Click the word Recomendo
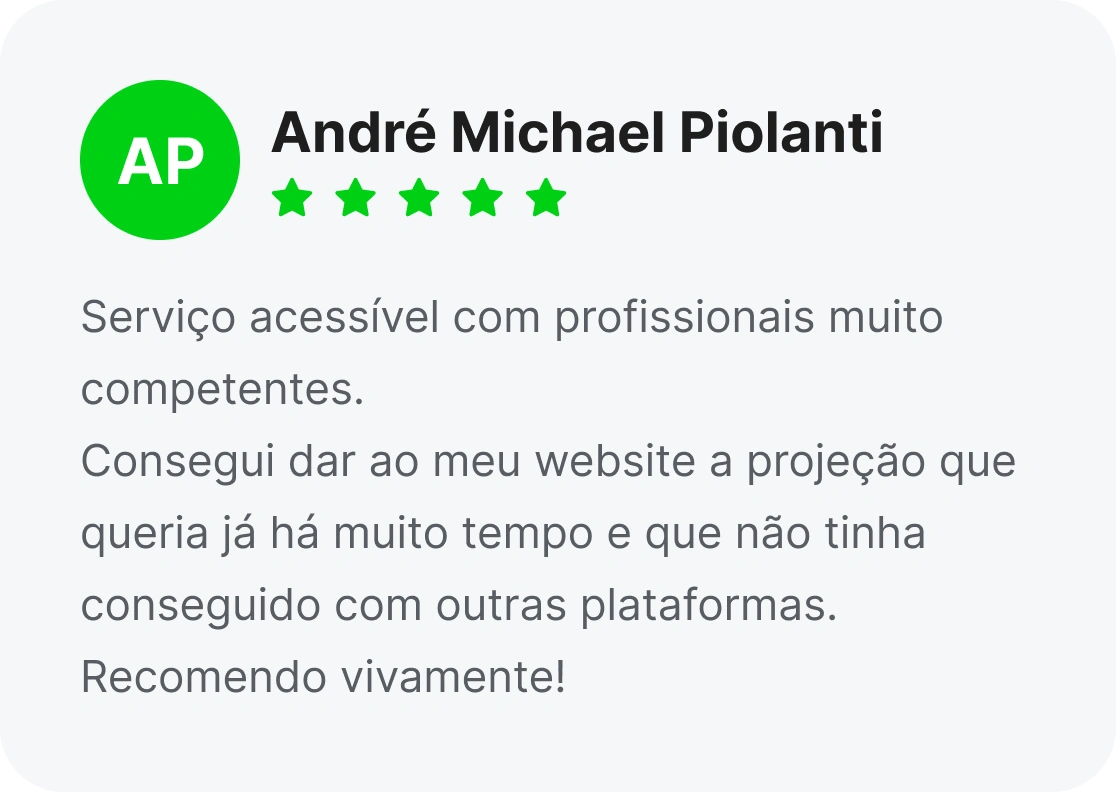This screenshot has width=1116, height=792. pyautogui.click(x=204, y=677)
